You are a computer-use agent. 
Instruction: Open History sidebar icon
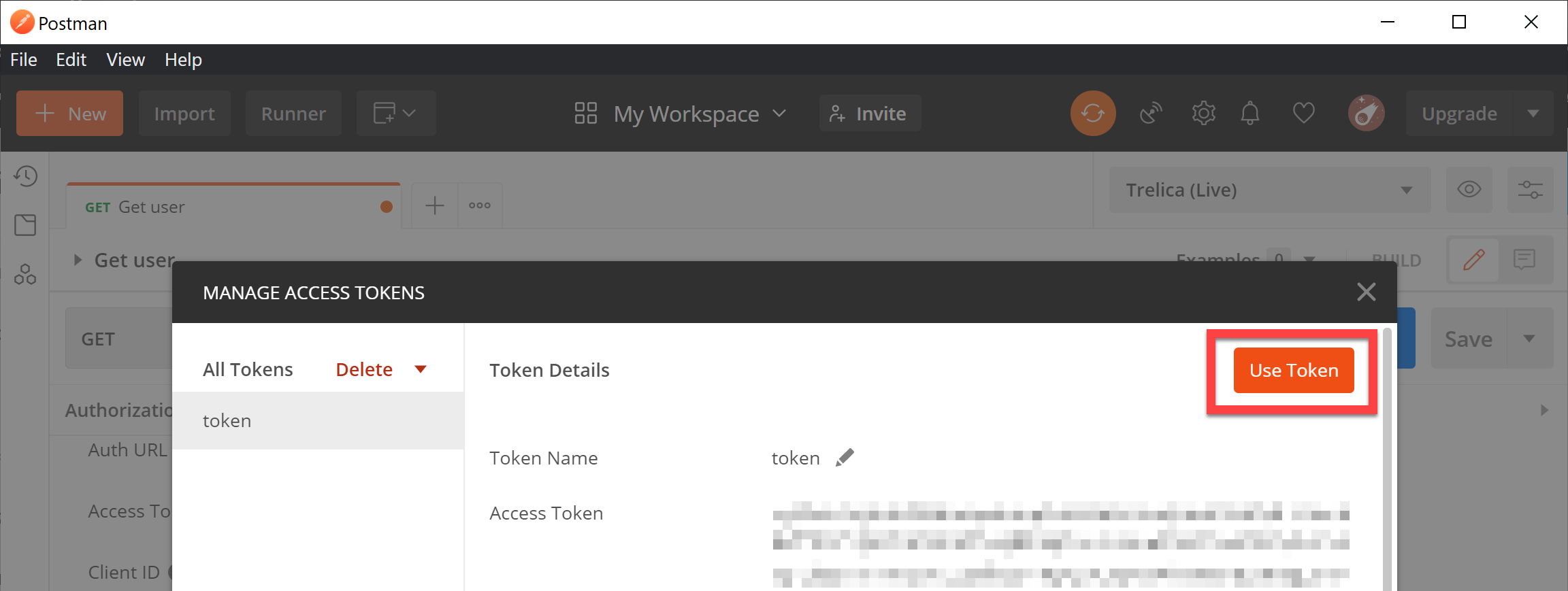click(25, 176)
